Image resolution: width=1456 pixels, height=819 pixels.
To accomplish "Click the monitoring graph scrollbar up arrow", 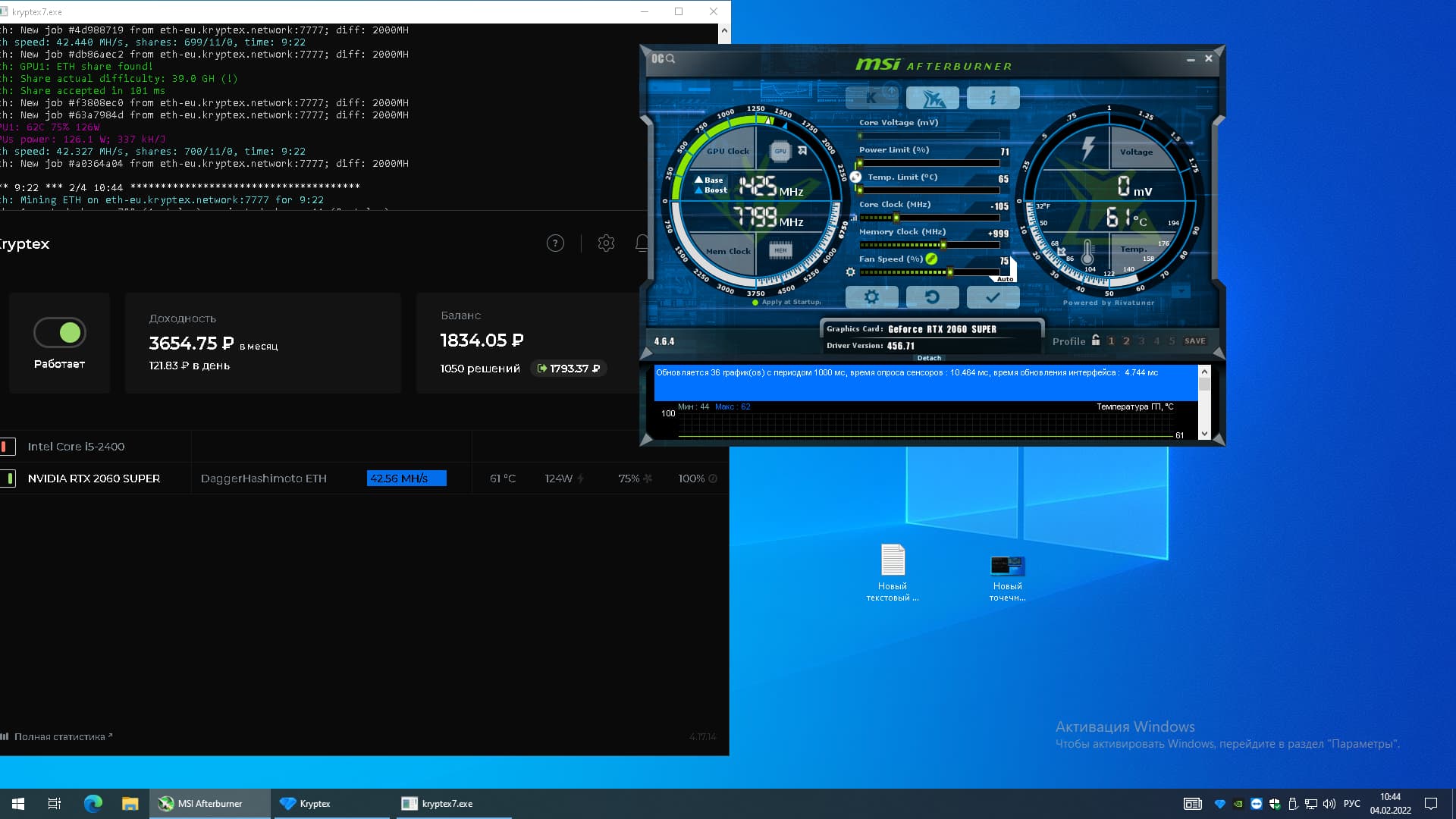I will tap(1204, 372).
